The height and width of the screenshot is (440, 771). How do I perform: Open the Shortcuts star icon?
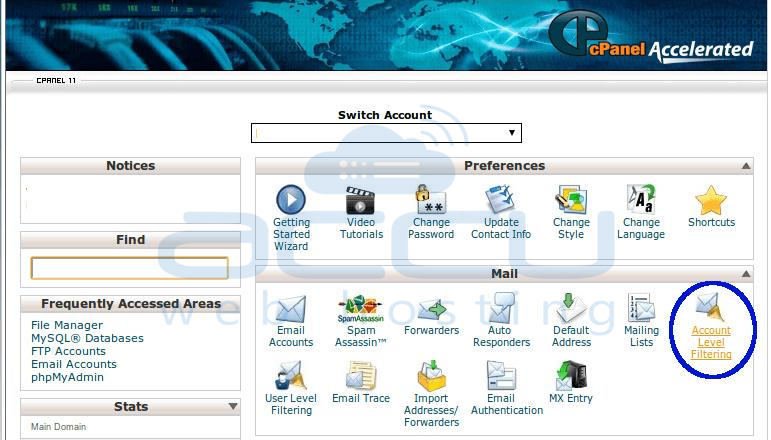click(711, 200)
